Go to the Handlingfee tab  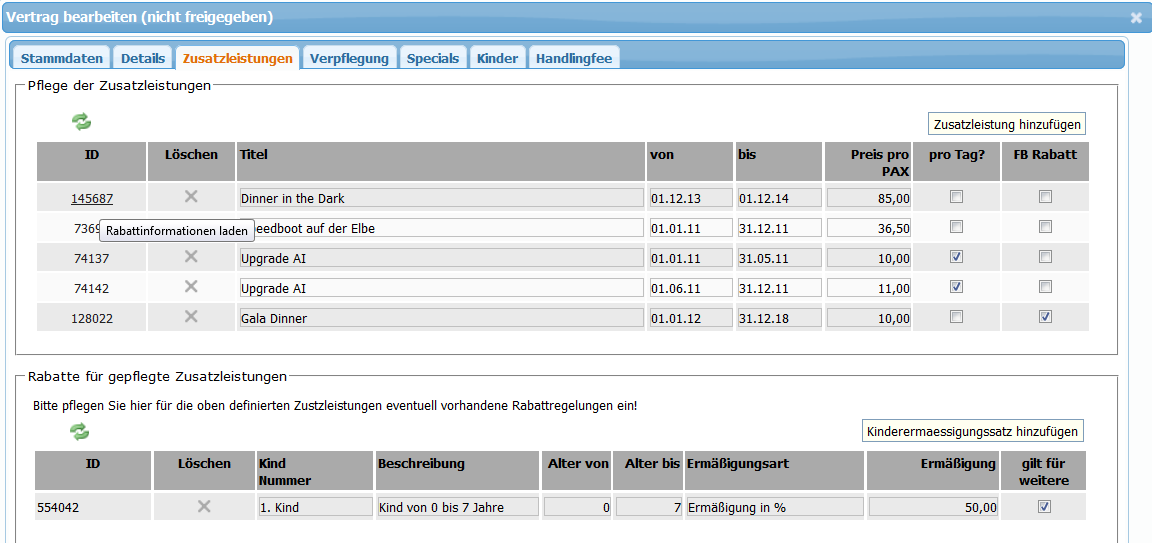coord(574,58)
